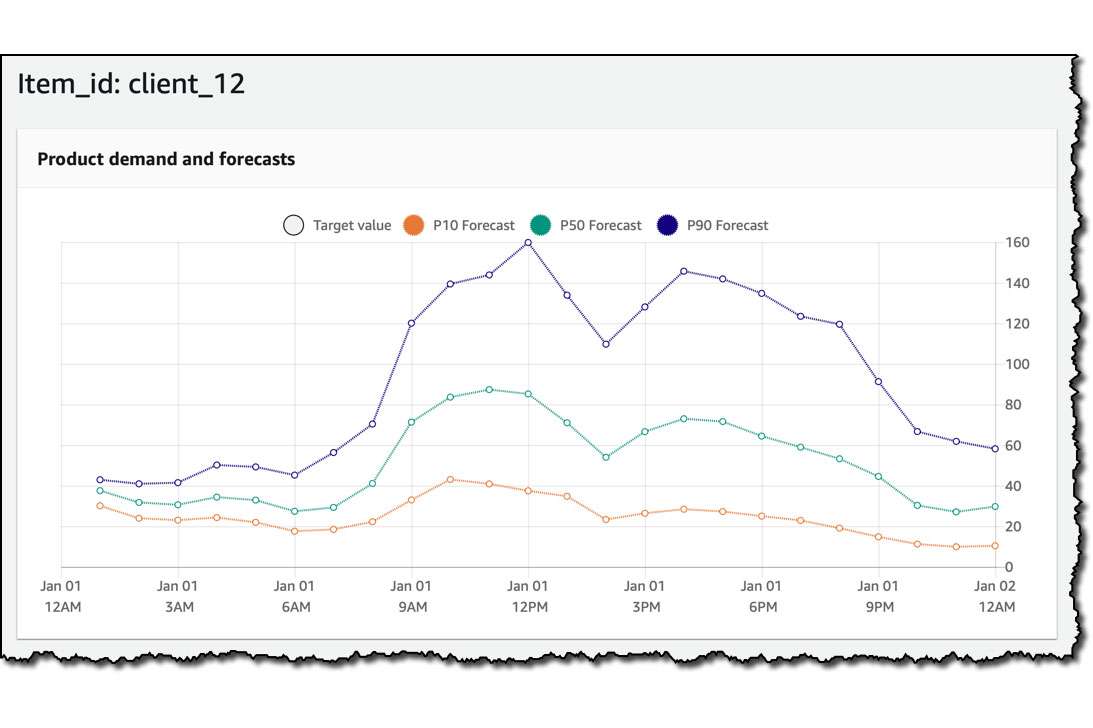This screenshot has width=1093, height=728.
Task: Click the white Target value legend circle
Action: (x=293, y=225)
